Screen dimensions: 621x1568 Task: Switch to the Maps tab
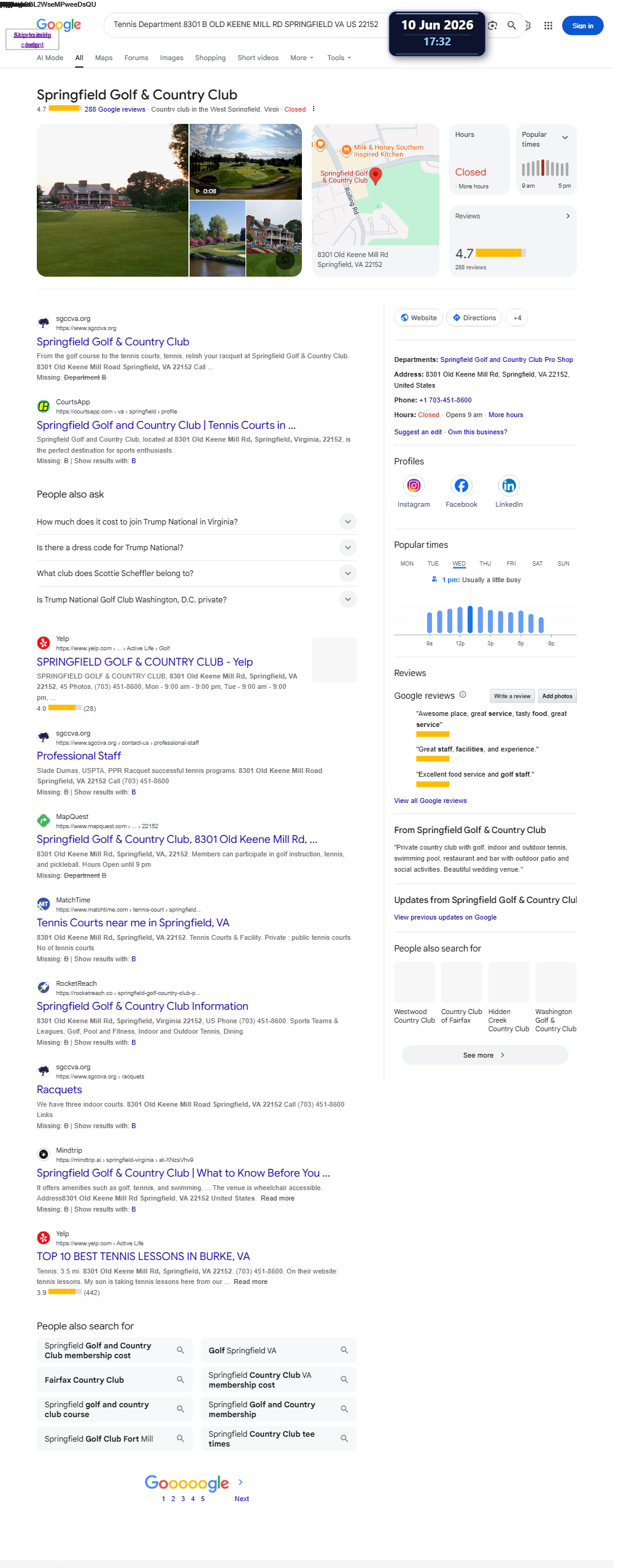coord(104,58)
